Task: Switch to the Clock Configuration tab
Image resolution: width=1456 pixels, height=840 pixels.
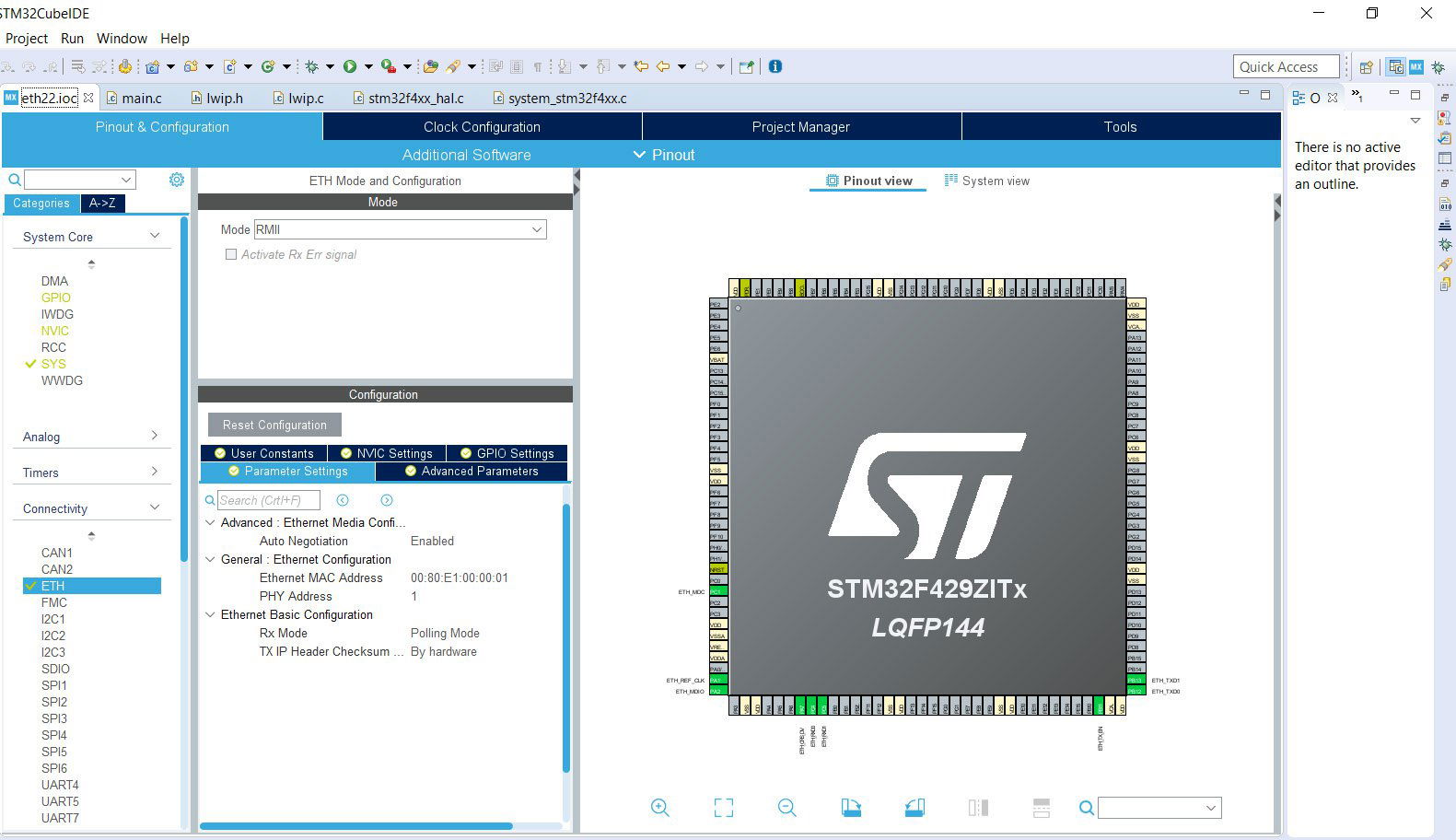Action: point(482,127)
